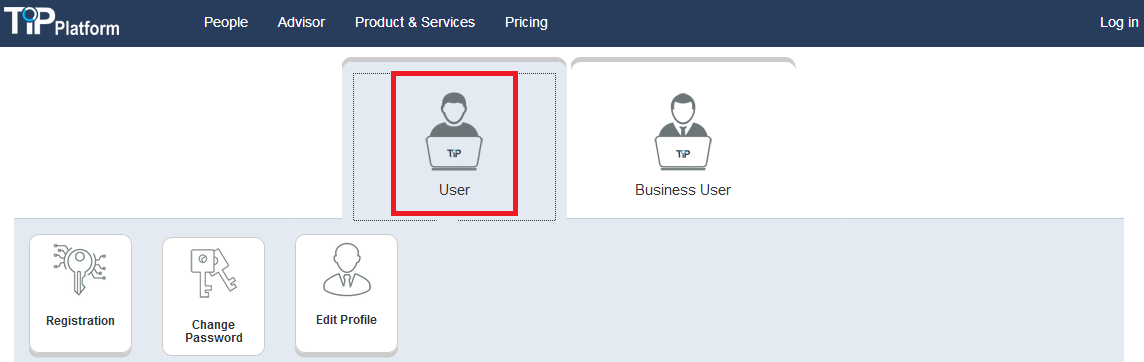Image resolution: width=1144 pixels, height=362 pixels.
Task: Select the User person-with-laptop icon
Action: click(x=454, y=131)
